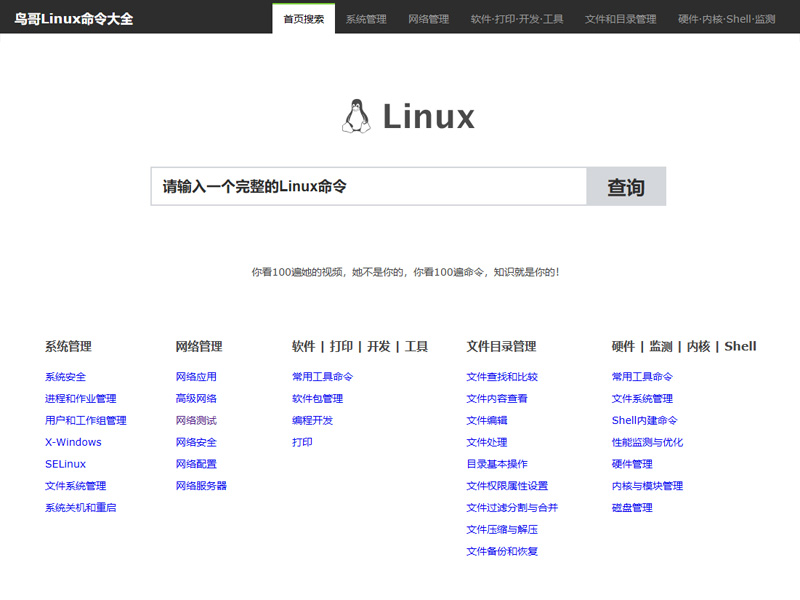Open the 软件包管理 link
This screenshot has height=600, width=800.
click(x=317, y=399)
